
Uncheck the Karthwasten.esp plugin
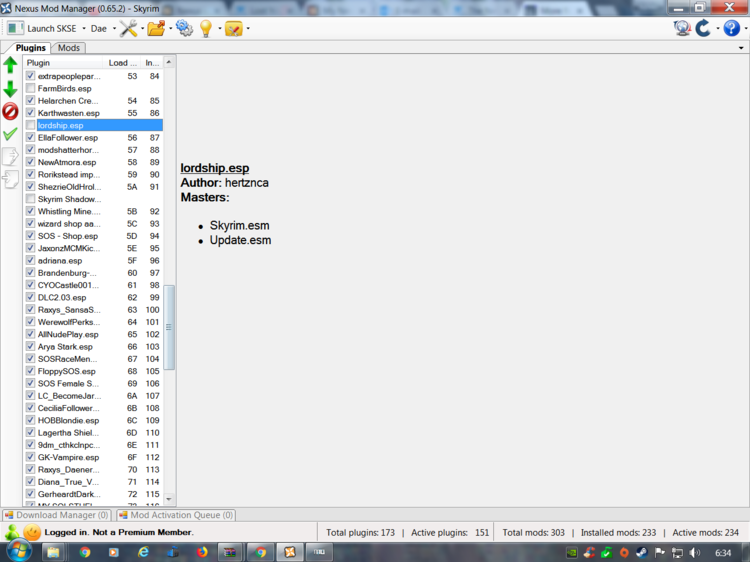31,112
